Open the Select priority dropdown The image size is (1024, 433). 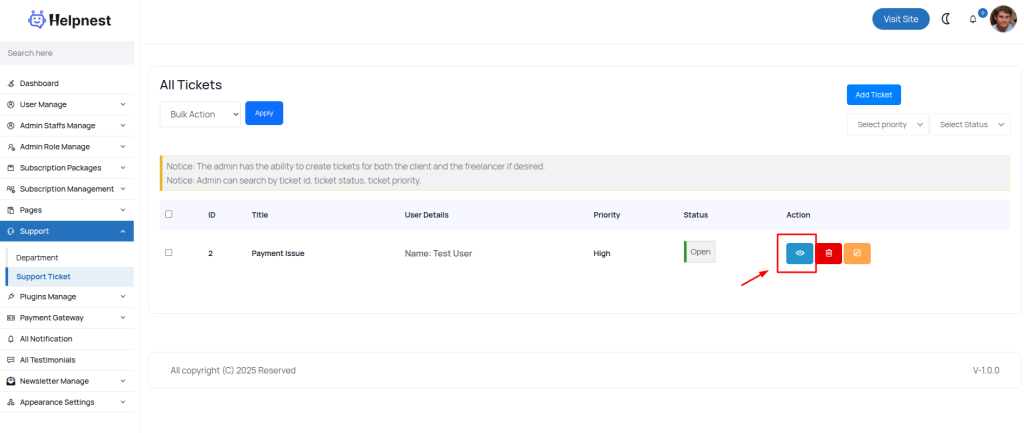(x=887, y=124)
